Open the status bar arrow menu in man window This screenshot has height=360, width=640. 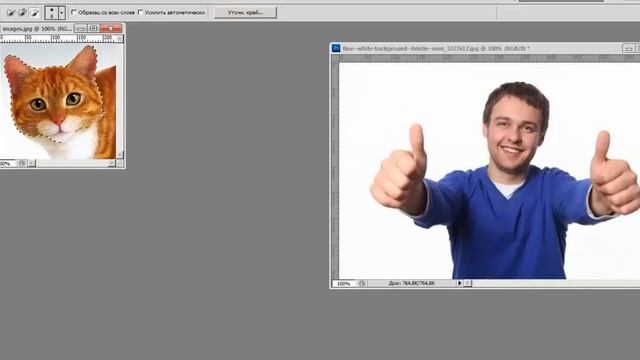pyautogui.click(x=460, y=283)
